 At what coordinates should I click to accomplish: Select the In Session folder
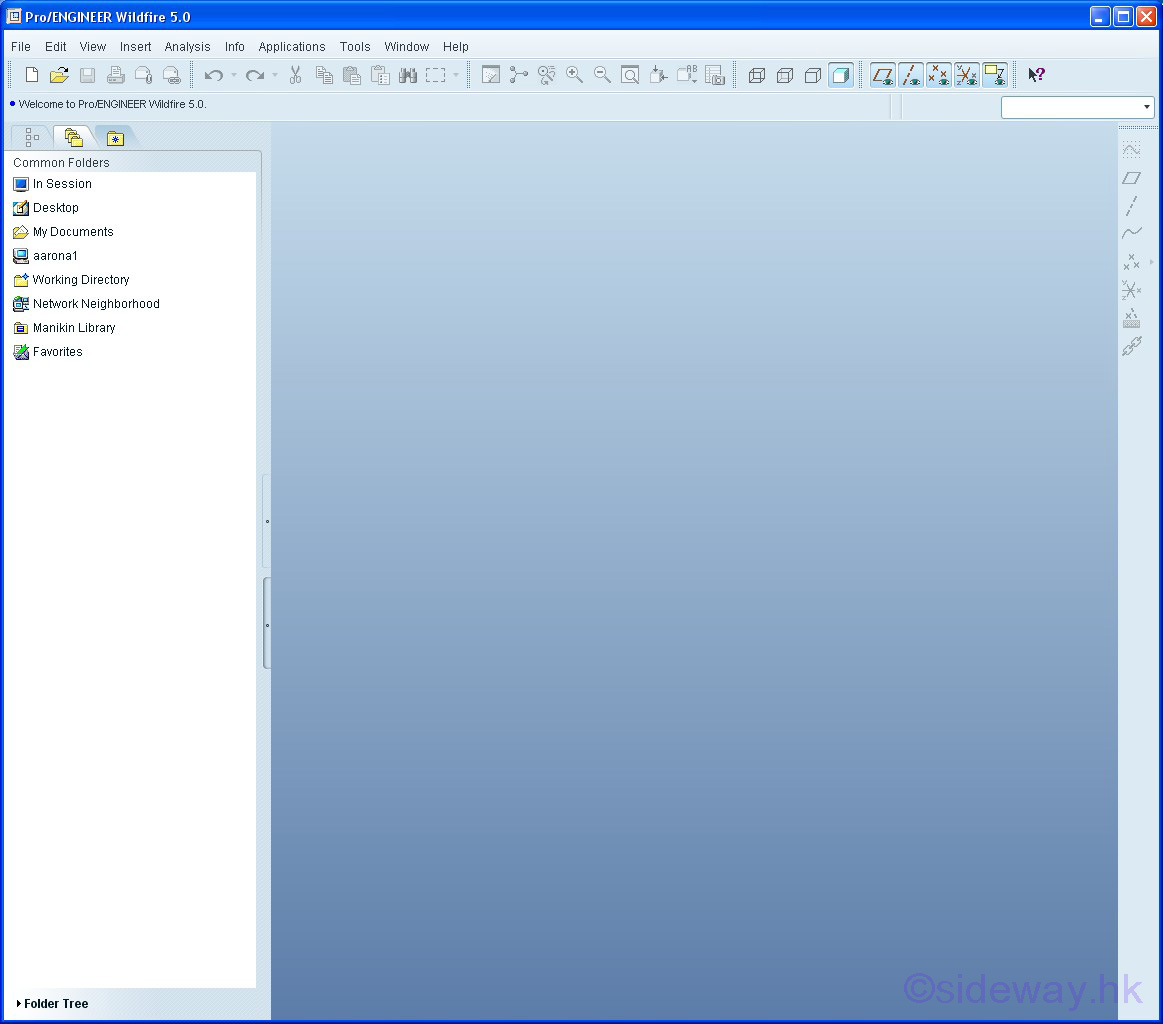[x=53, y=184]
